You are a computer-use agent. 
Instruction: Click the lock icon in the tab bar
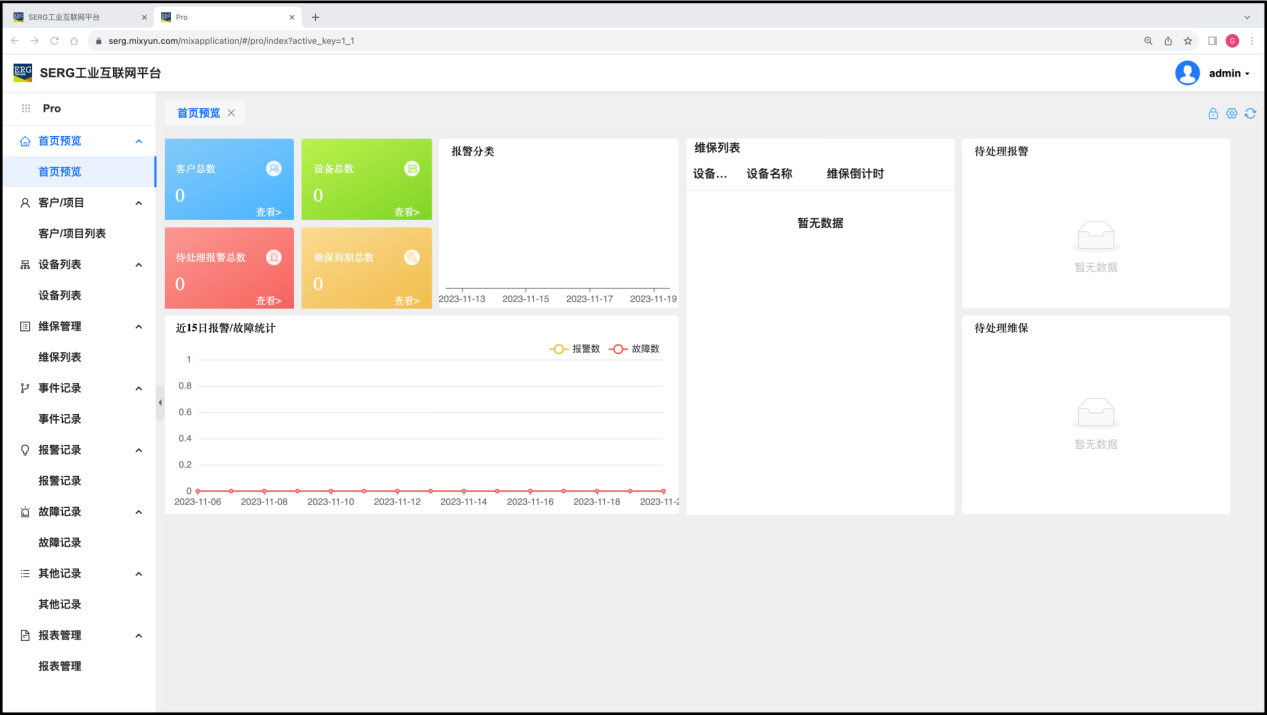(x=1213, y=114)
